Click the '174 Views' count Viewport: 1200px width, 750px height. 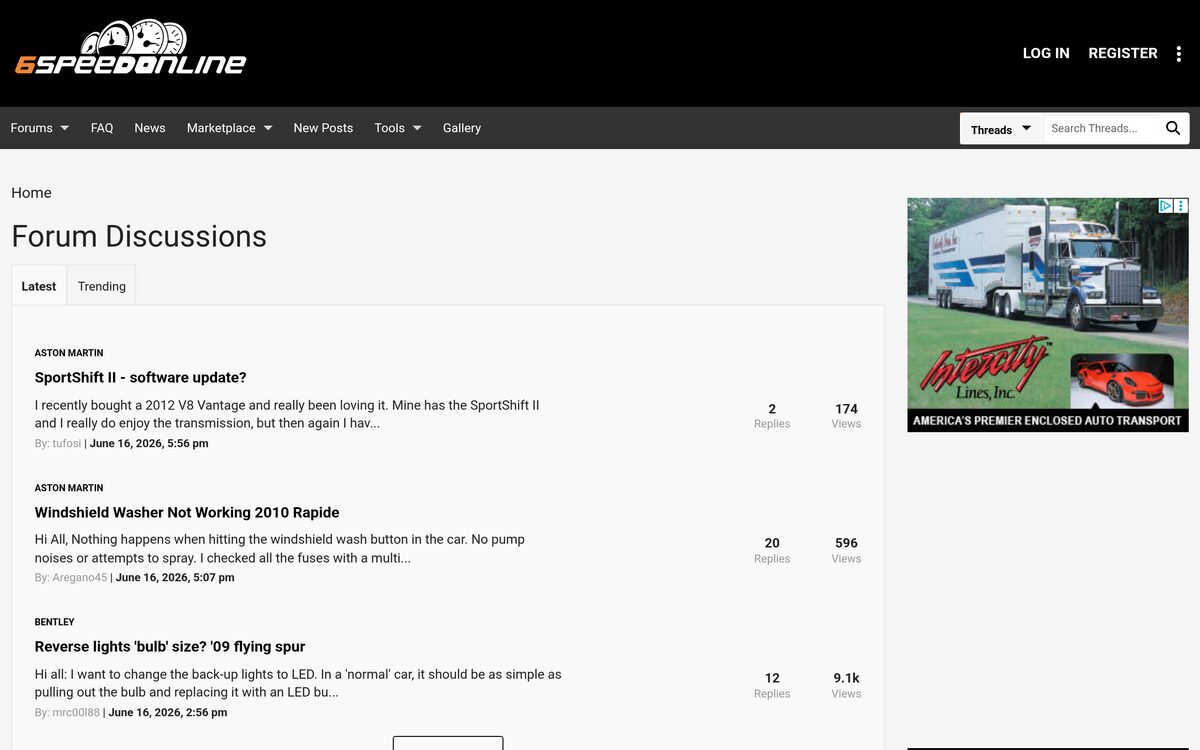(846, 416)
